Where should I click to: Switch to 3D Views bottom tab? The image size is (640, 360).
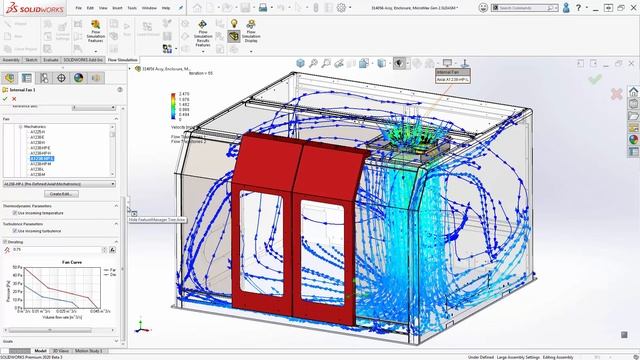tap(60, 351)
